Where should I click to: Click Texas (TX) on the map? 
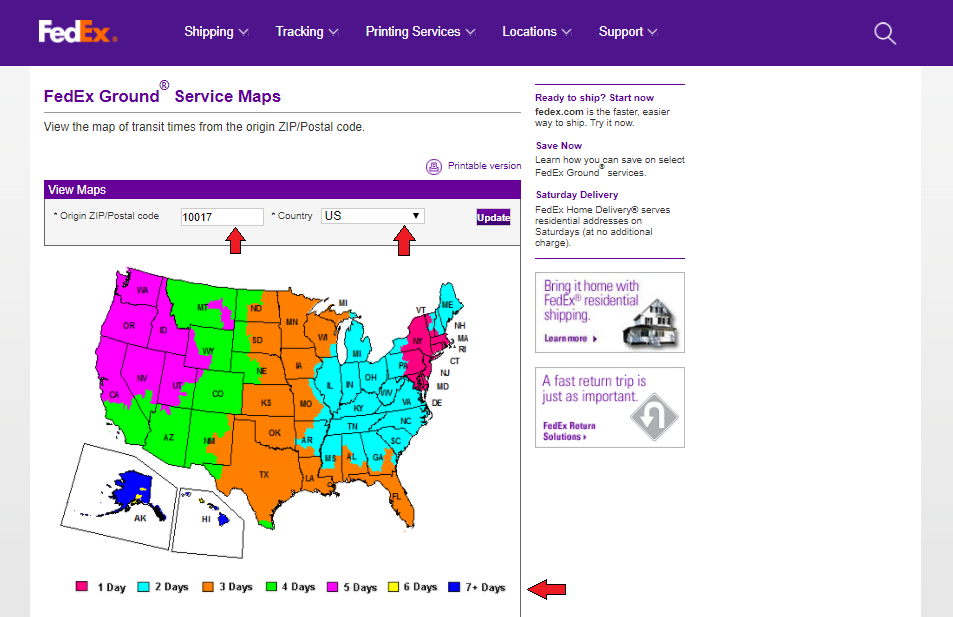click(264, 475)
